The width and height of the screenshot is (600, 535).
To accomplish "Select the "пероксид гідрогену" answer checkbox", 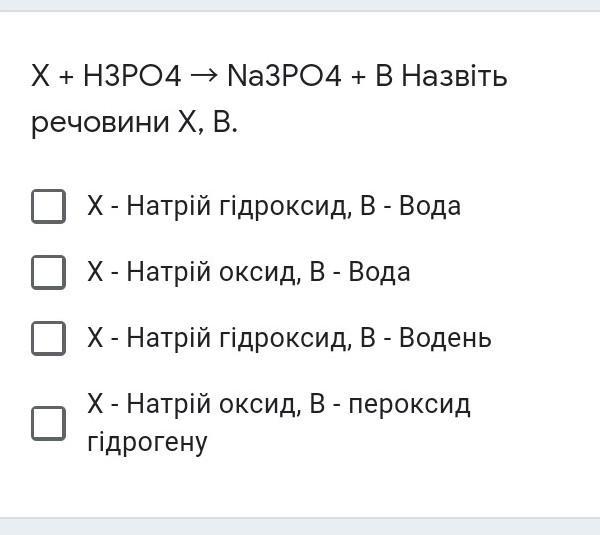I will pos(48,423).
